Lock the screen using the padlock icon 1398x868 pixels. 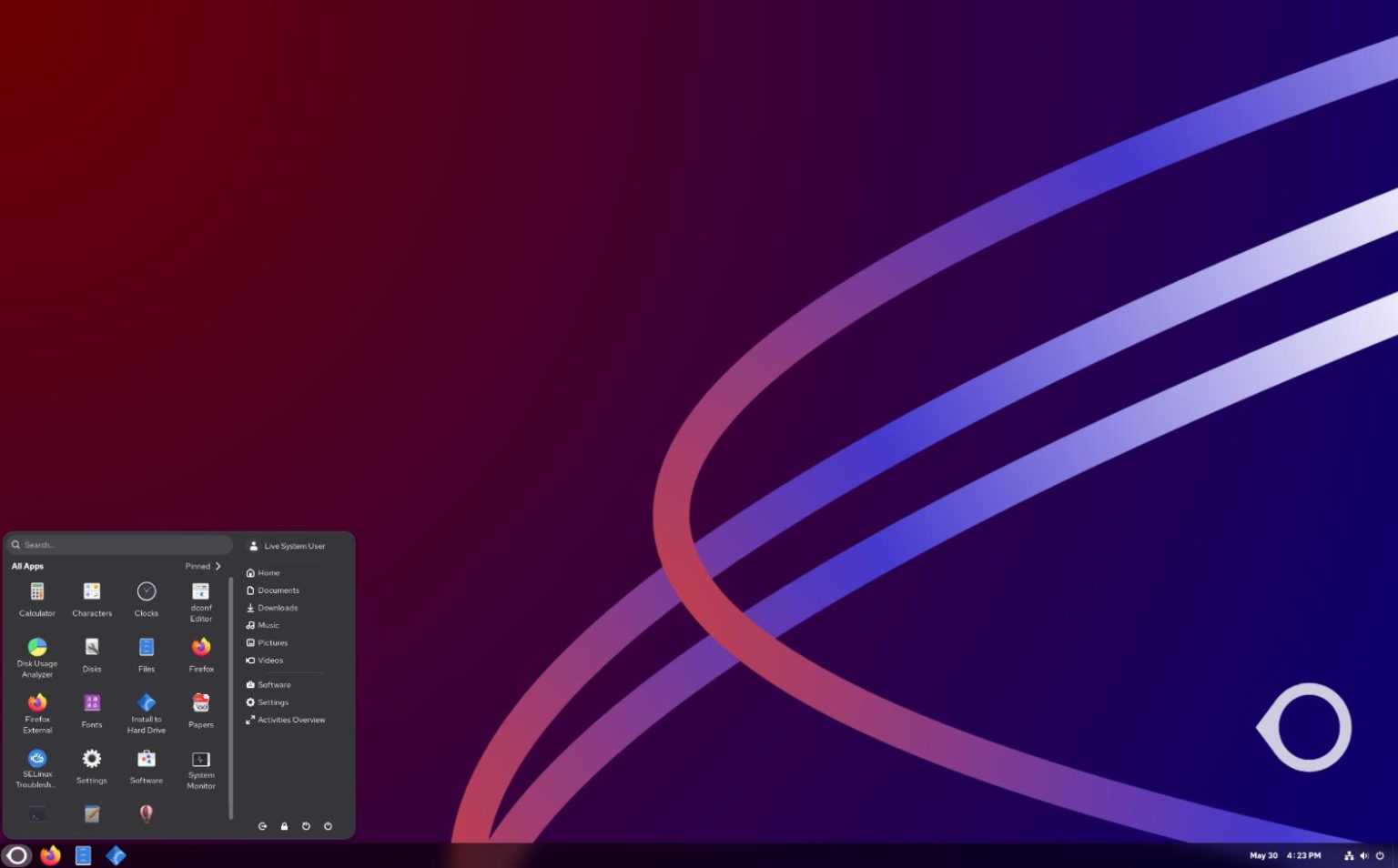[284, 826]
